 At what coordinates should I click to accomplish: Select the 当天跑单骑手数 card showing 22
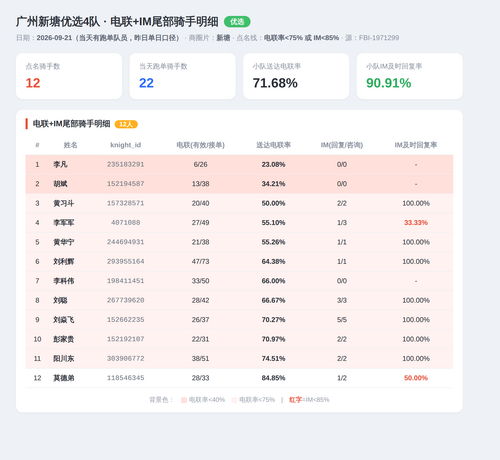(183, 76)
